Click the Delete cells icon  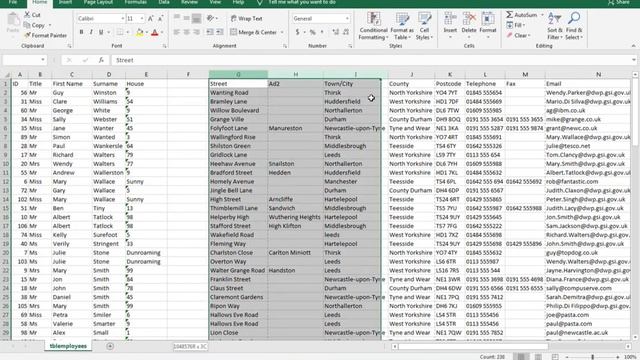(469, 19)
